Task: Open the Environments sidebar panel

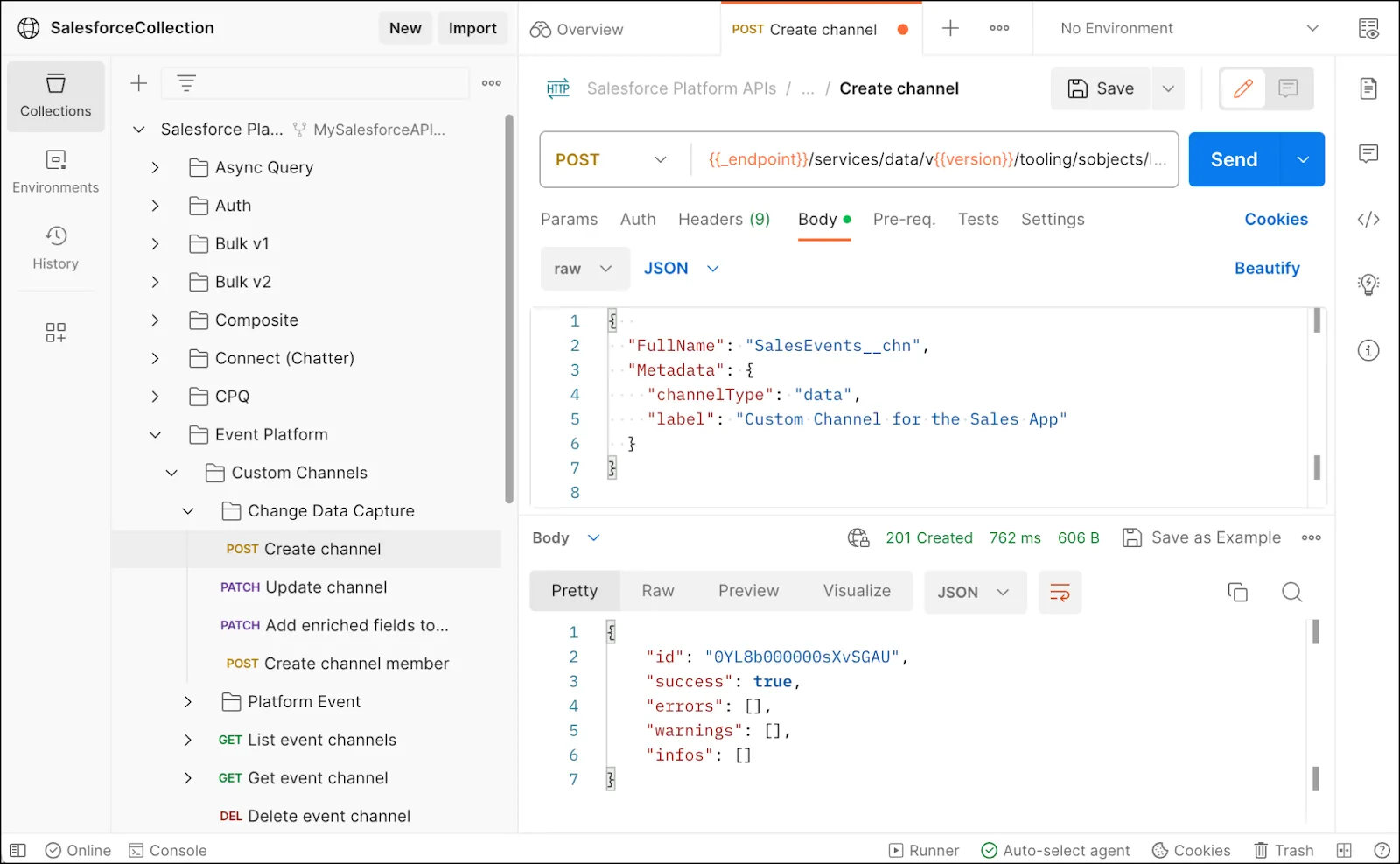Action: coord(56,172)
